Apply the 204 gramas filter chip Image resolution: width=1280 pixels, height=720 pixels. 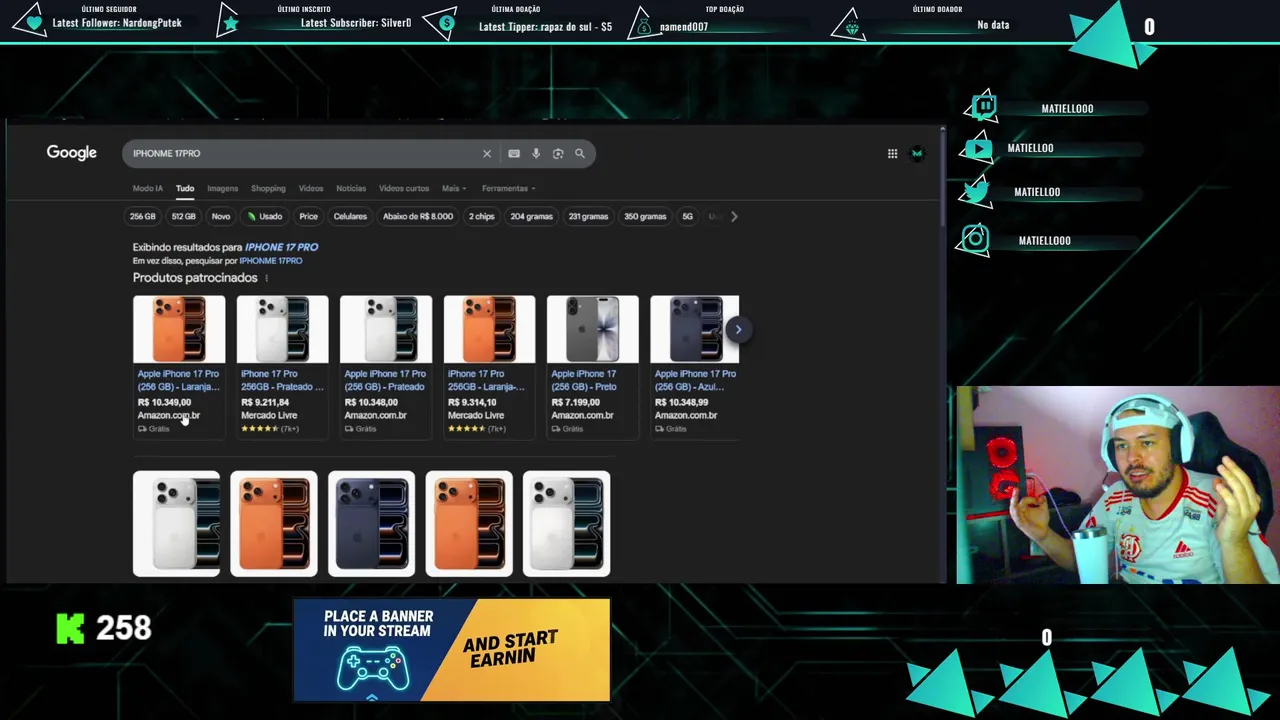pos(532,216)
